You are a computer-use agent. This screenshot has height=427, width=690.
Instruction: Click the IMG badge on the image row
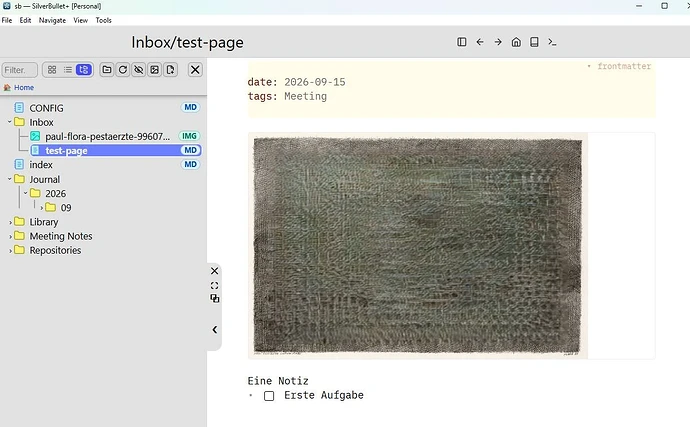(x=189, y=136)
